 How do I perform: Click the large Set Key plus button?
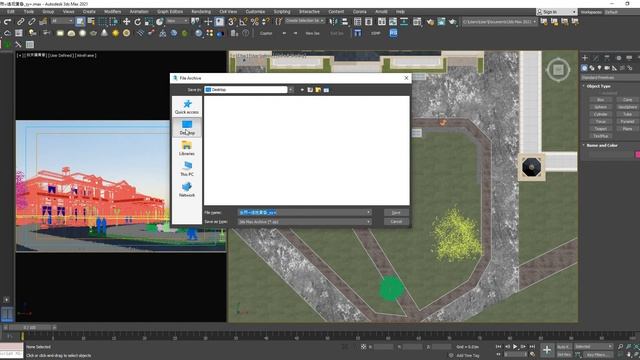[x=547, y=350]
